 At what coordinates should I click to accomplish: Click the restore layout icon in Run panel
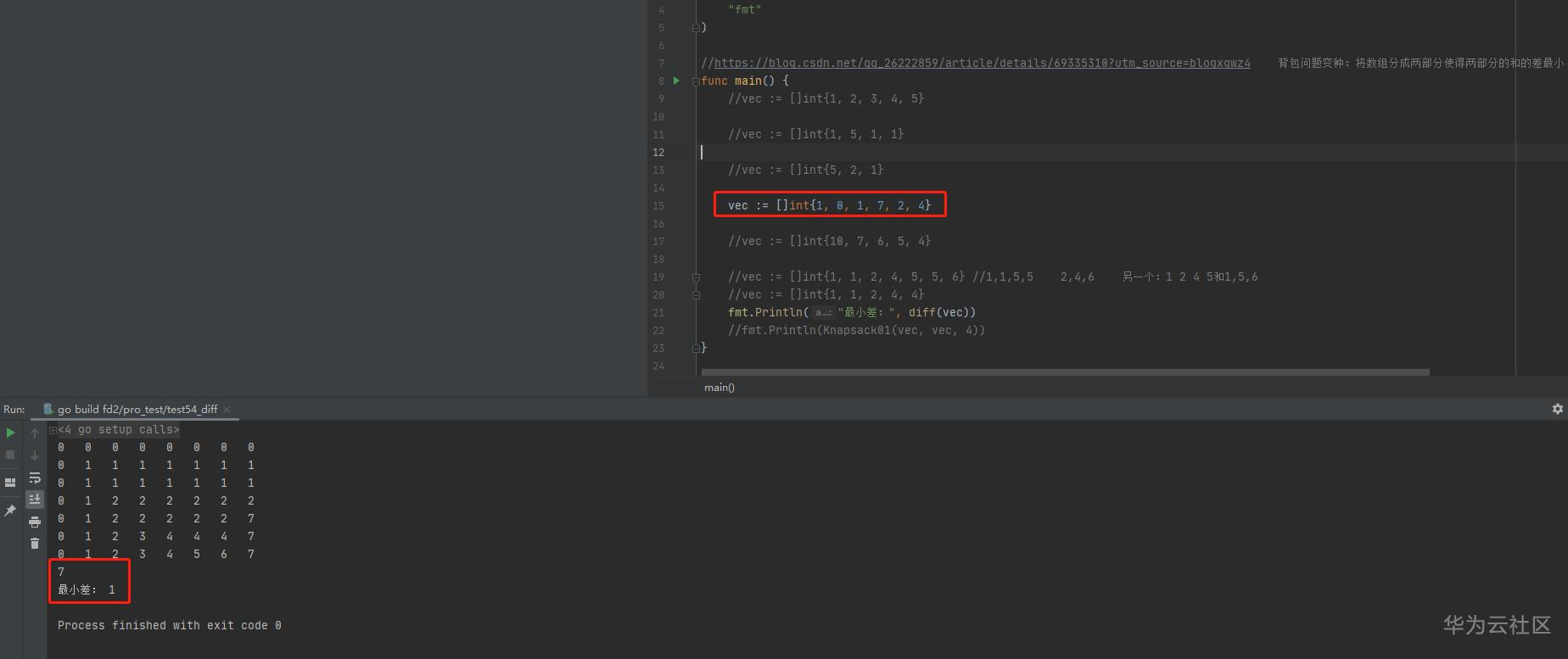[10, 483]
